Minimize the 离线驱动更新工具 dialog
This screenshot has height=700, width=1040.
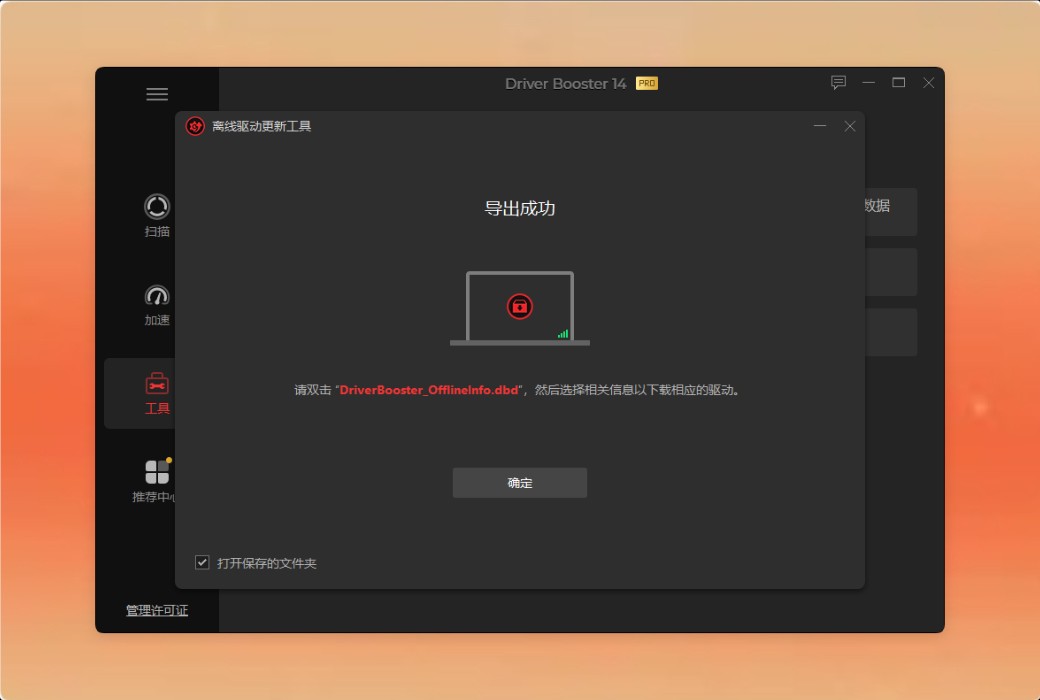pyautogui.click(x=820, y=126)
